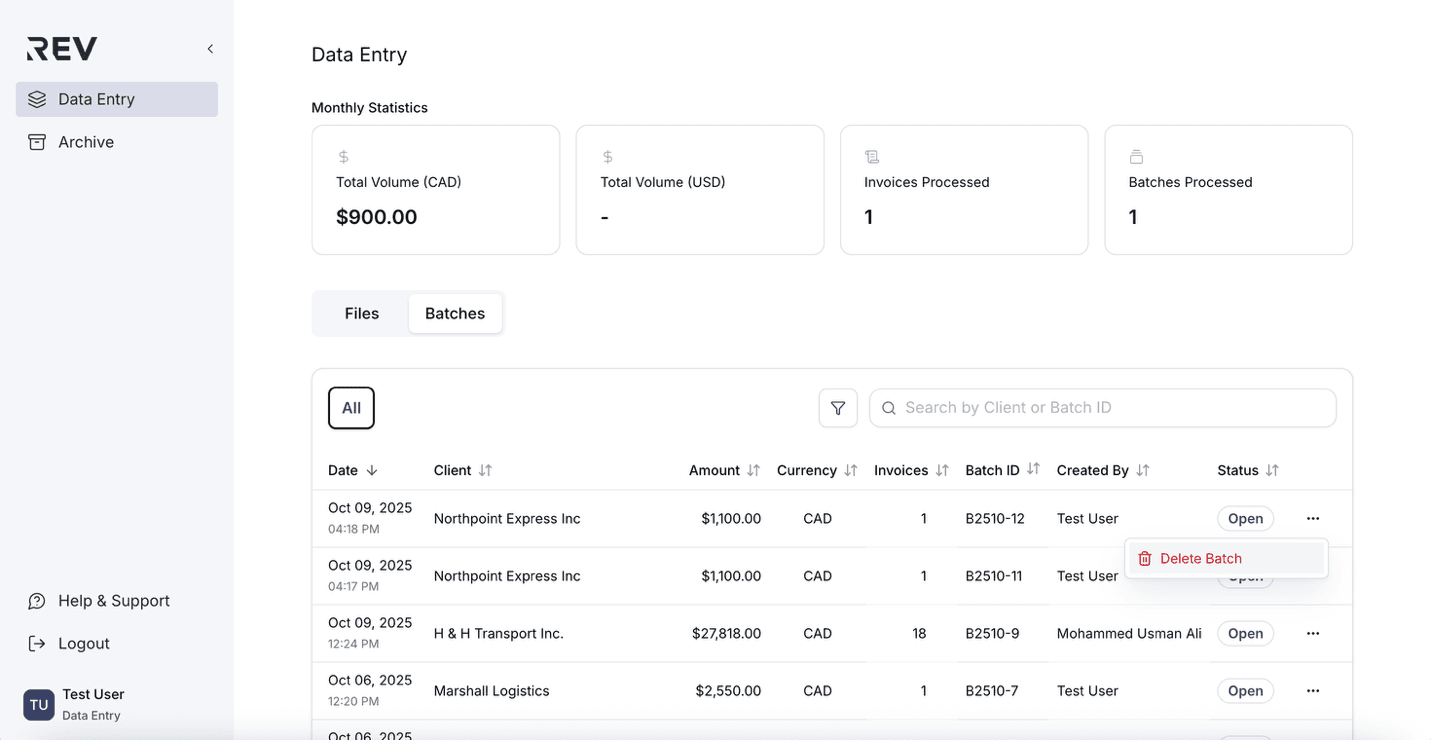Choose Delete Batch from the context menu
This screenshot has width=1431, height=740.
click(1200, 559)
